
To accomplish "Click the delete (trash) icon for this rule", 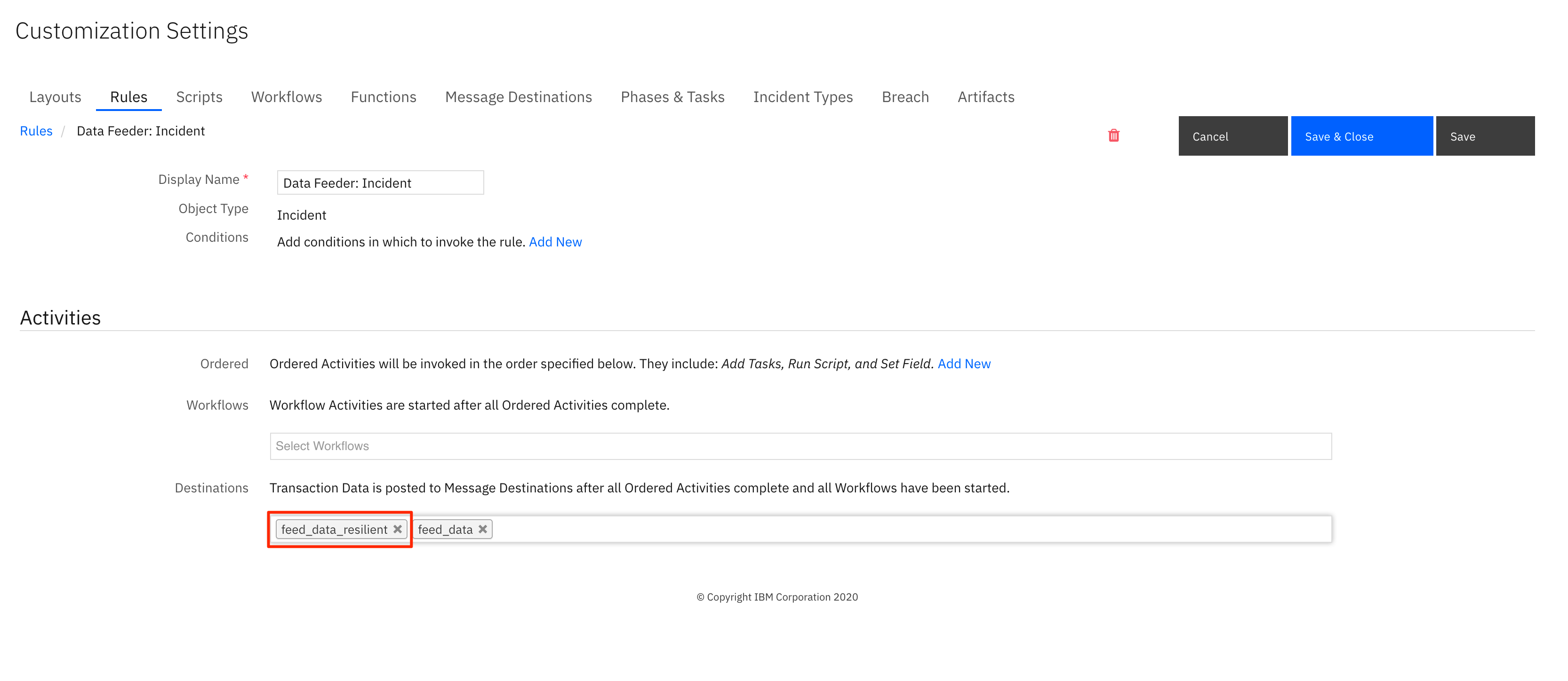I will coord(1113,134).
